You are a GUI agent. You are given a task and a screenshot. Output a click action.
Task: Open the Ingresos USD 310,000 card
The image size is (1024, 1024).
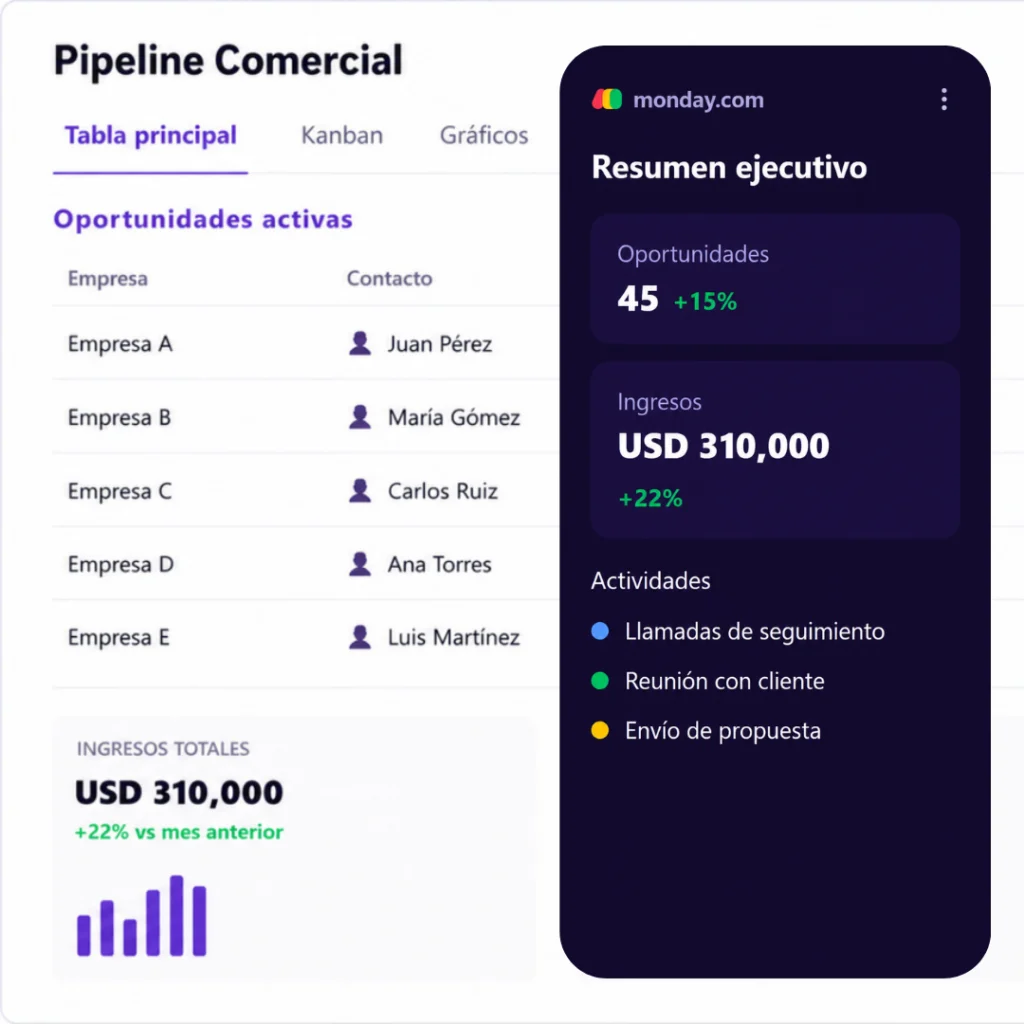click(x=775, y=450)
